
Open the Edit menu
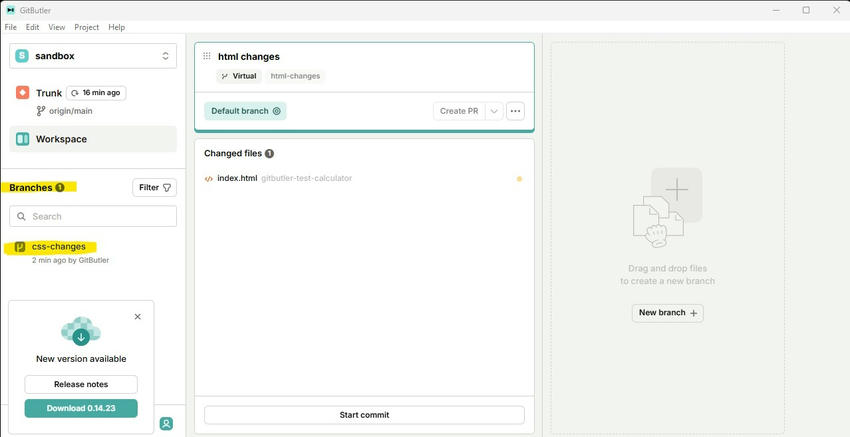tap(32, 27)
